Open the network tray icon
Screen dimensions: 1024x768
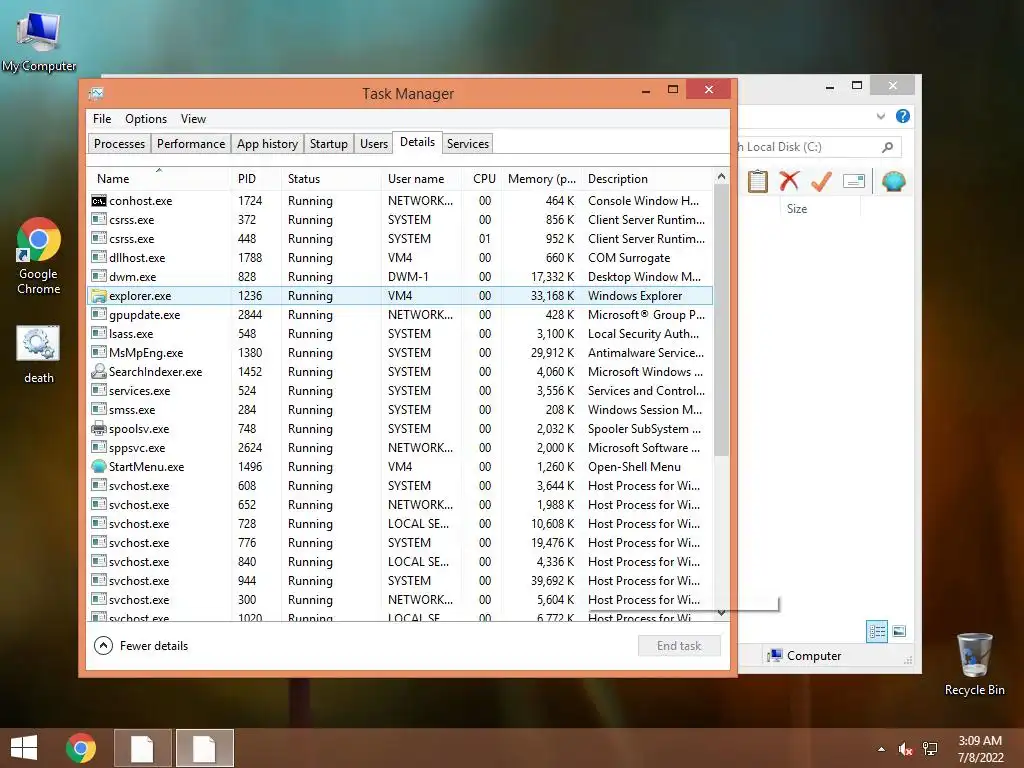930,749
